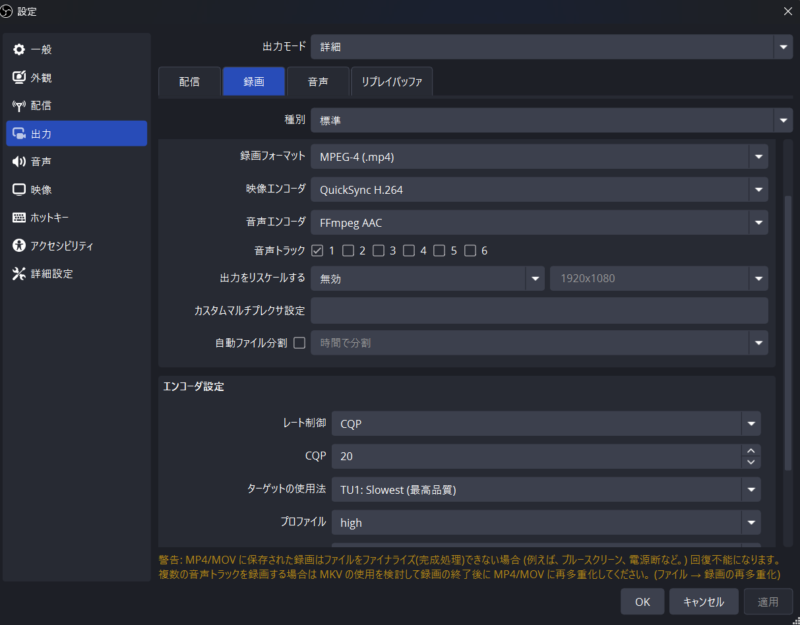Uncheck audio track 1 checkbox
Image resolution: width=800 pixels, height=625 pixels.
[x=317, y=251]
